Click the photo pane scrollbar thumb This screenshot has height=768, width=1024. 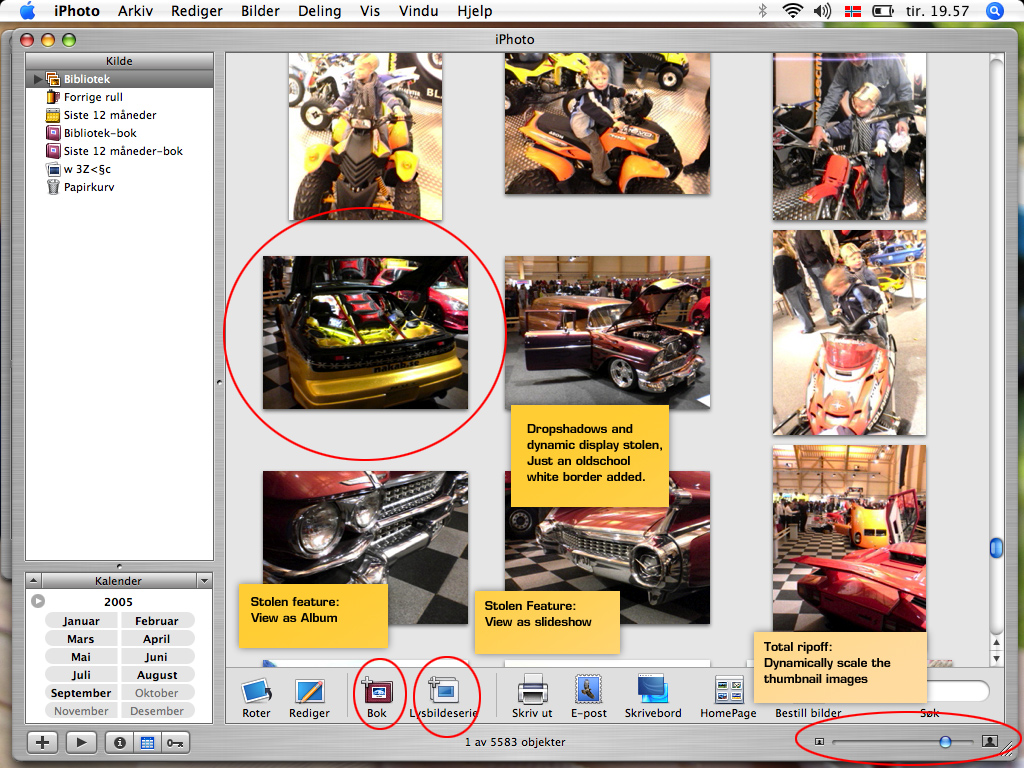996,547
